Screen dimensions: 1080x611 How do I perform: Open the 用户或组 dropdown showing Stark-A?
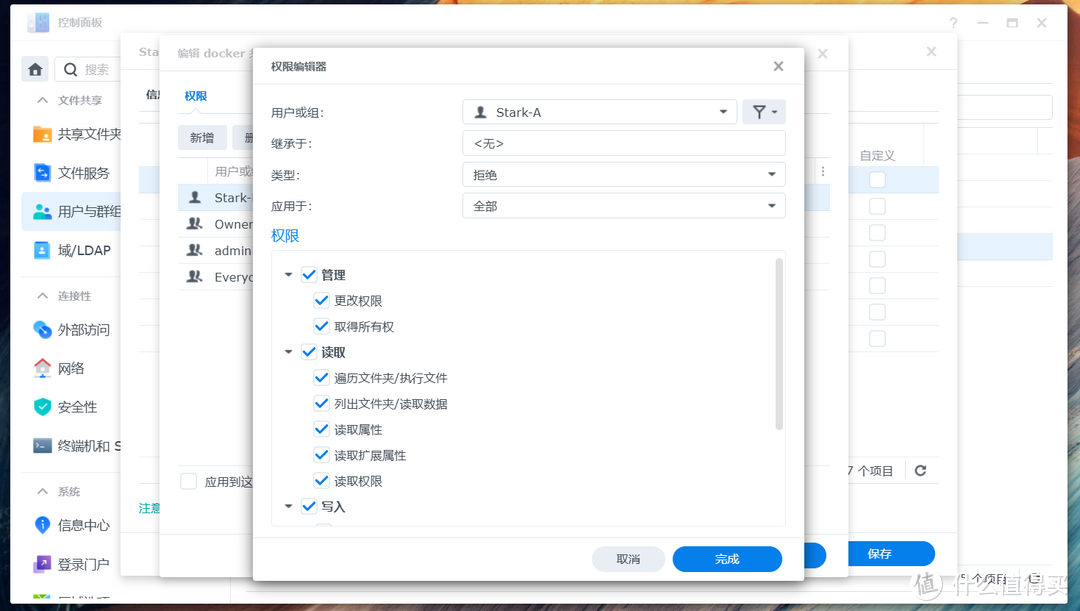tap(599, 111)
